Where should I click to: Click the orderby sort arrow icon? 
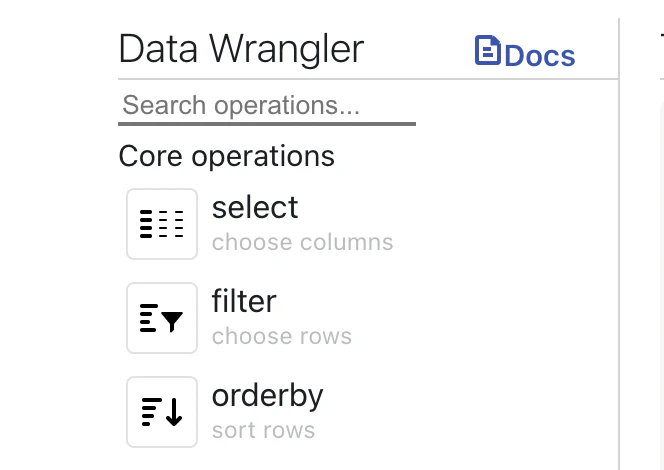162,412
